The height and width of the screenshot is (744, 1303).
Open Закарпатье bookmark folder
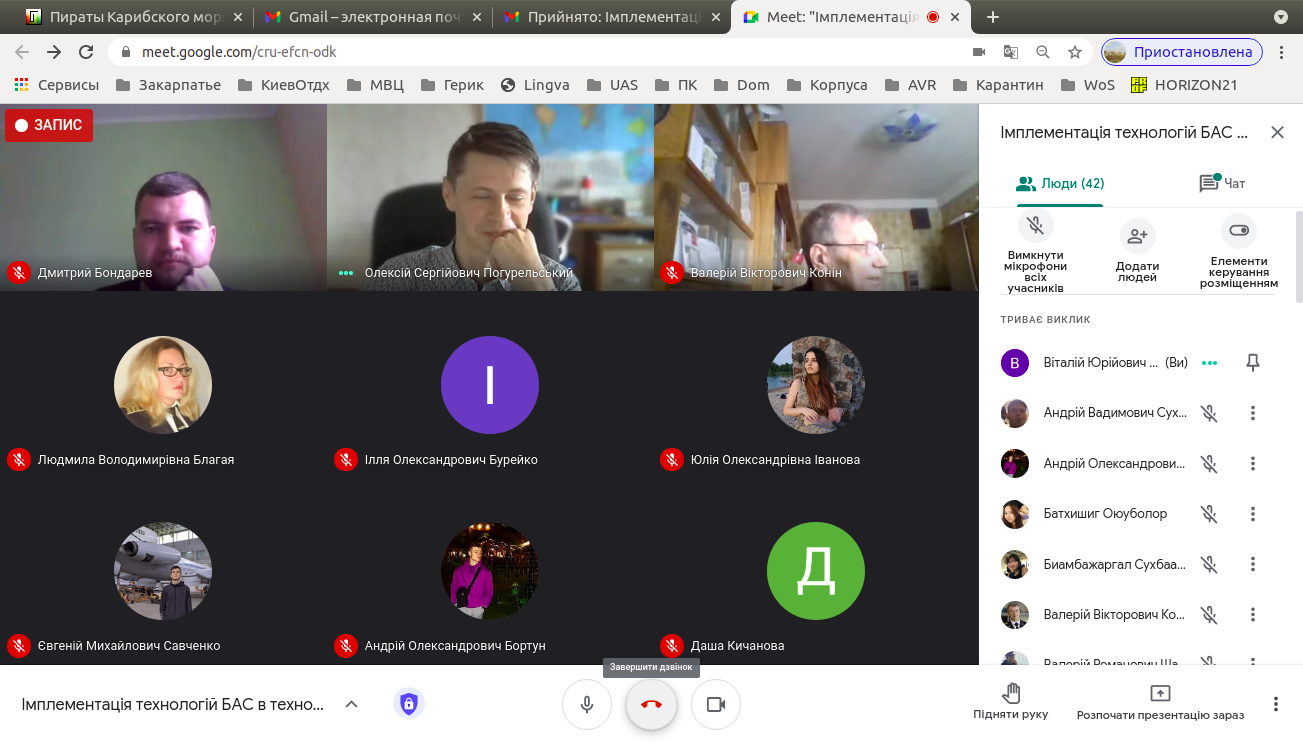click(168, 85)
